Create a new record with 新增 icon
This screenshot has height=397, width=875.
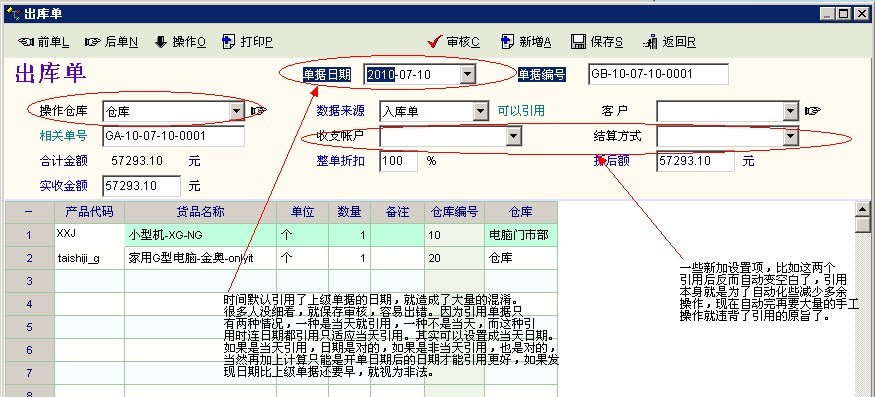tap(526, 42)
